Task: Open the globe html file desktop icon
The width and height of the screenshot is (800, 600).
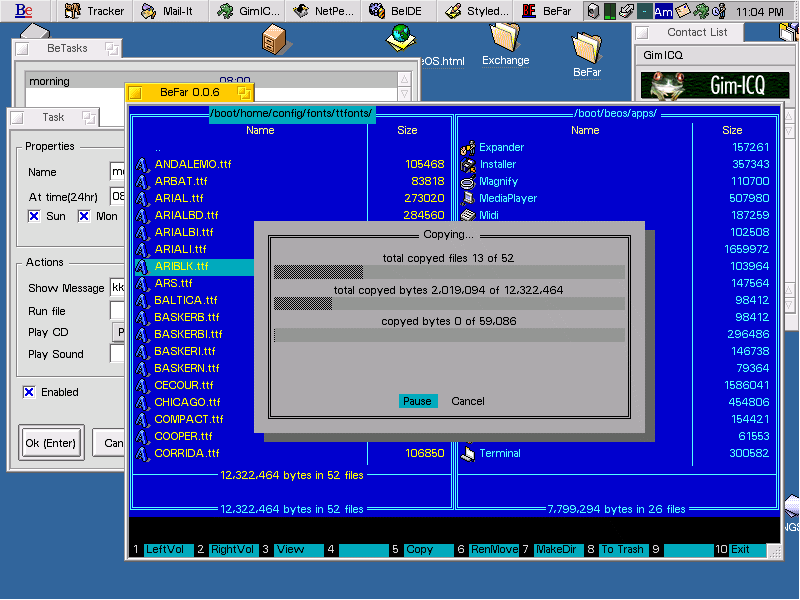Action: click(401, 38)
